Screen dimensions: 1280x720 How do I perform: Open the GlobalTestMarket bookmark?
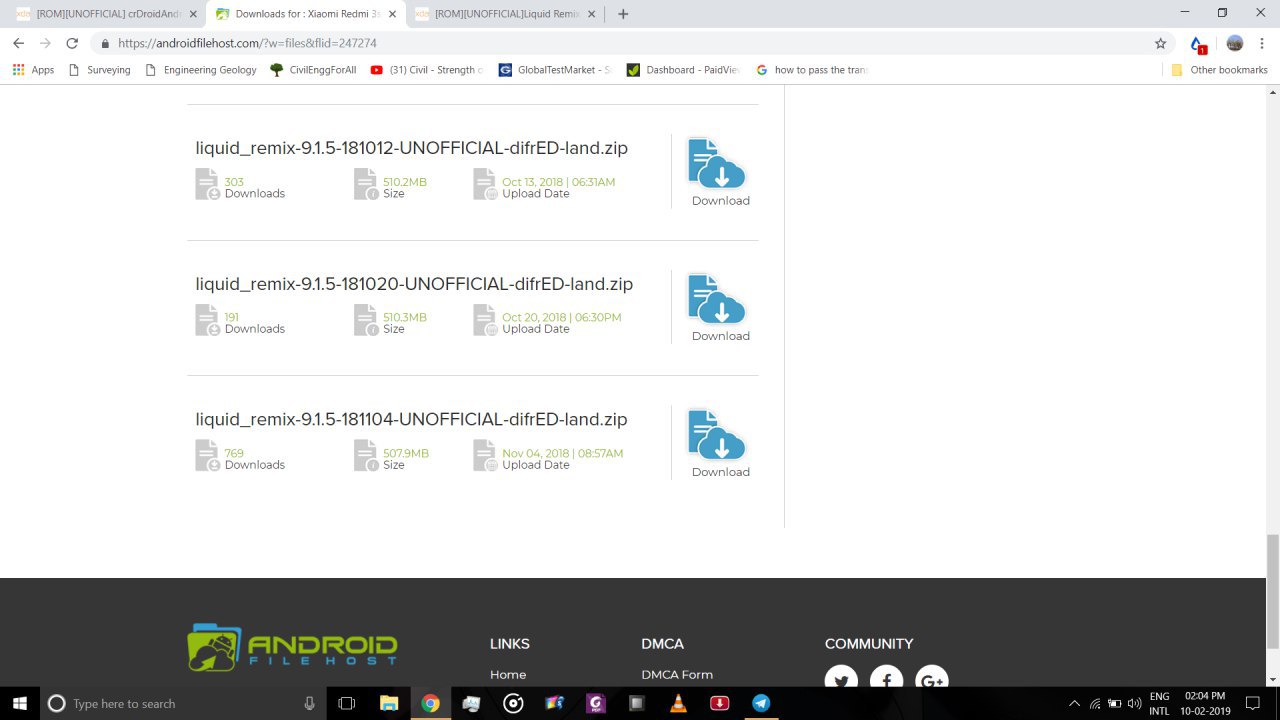pos(555,70)
